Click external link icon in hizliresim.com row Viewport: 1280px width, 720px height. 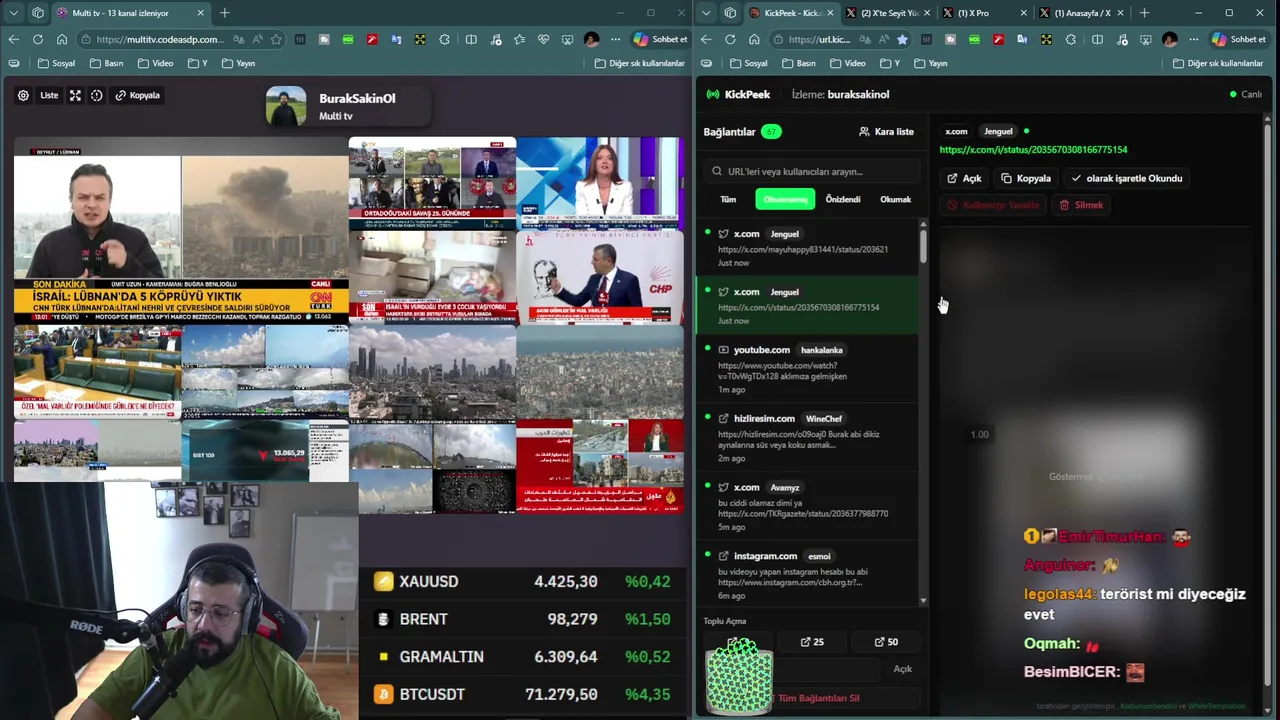click(723, 418)
